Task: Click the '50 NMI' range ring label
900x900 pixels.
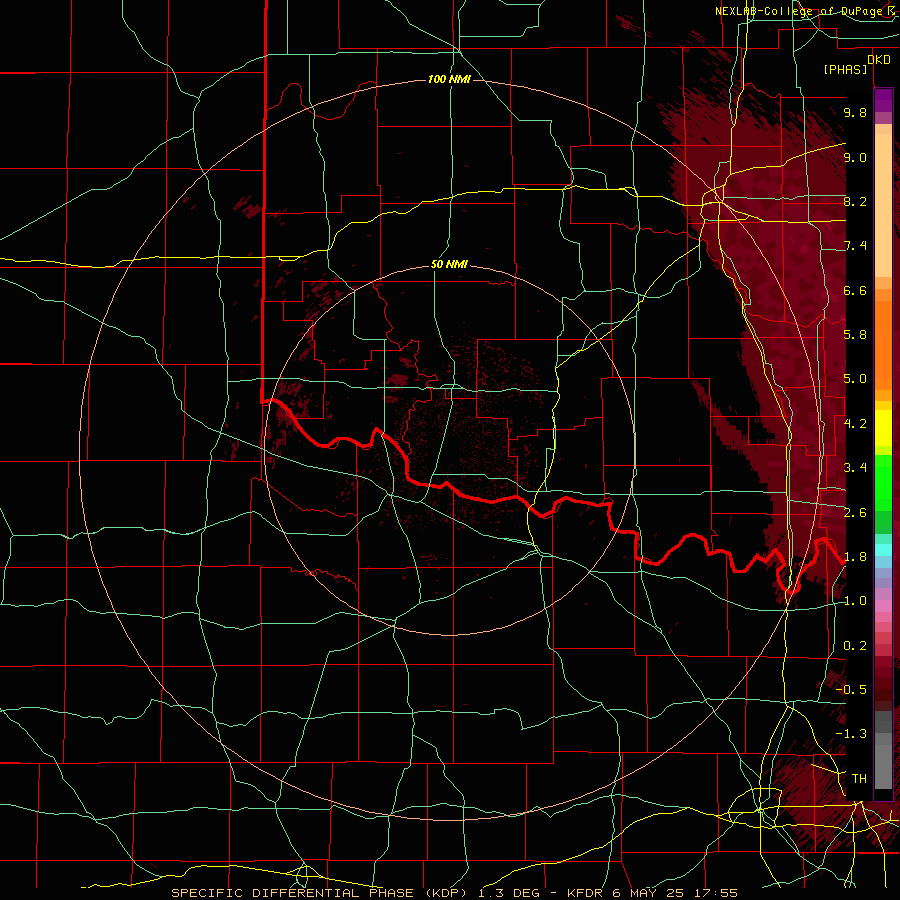Action: (449, 265)
